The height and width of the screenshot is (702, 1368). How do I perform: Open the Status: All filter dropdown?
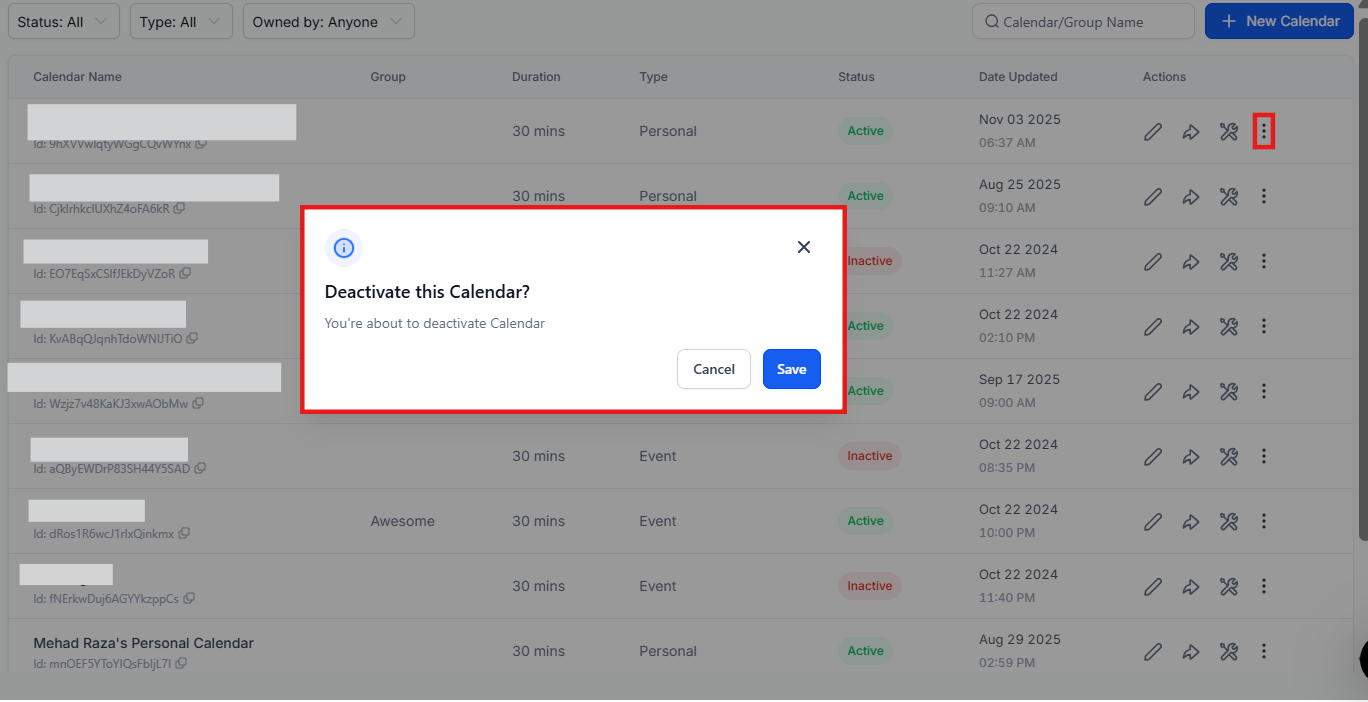[x=64, y=21]
